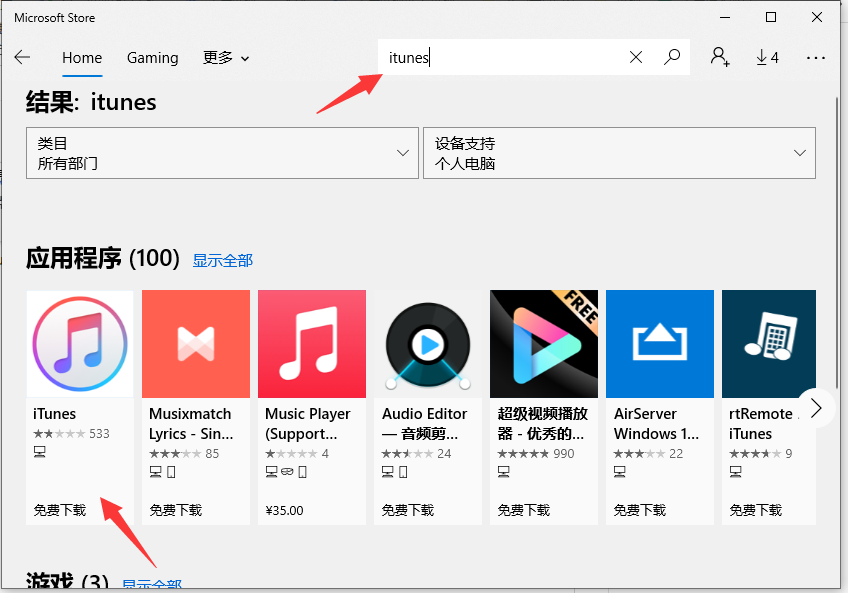This screenshot has width=848, height=593.
Task: Expand the 类目 所有部门 dropdown
Action: click(222, 153)
